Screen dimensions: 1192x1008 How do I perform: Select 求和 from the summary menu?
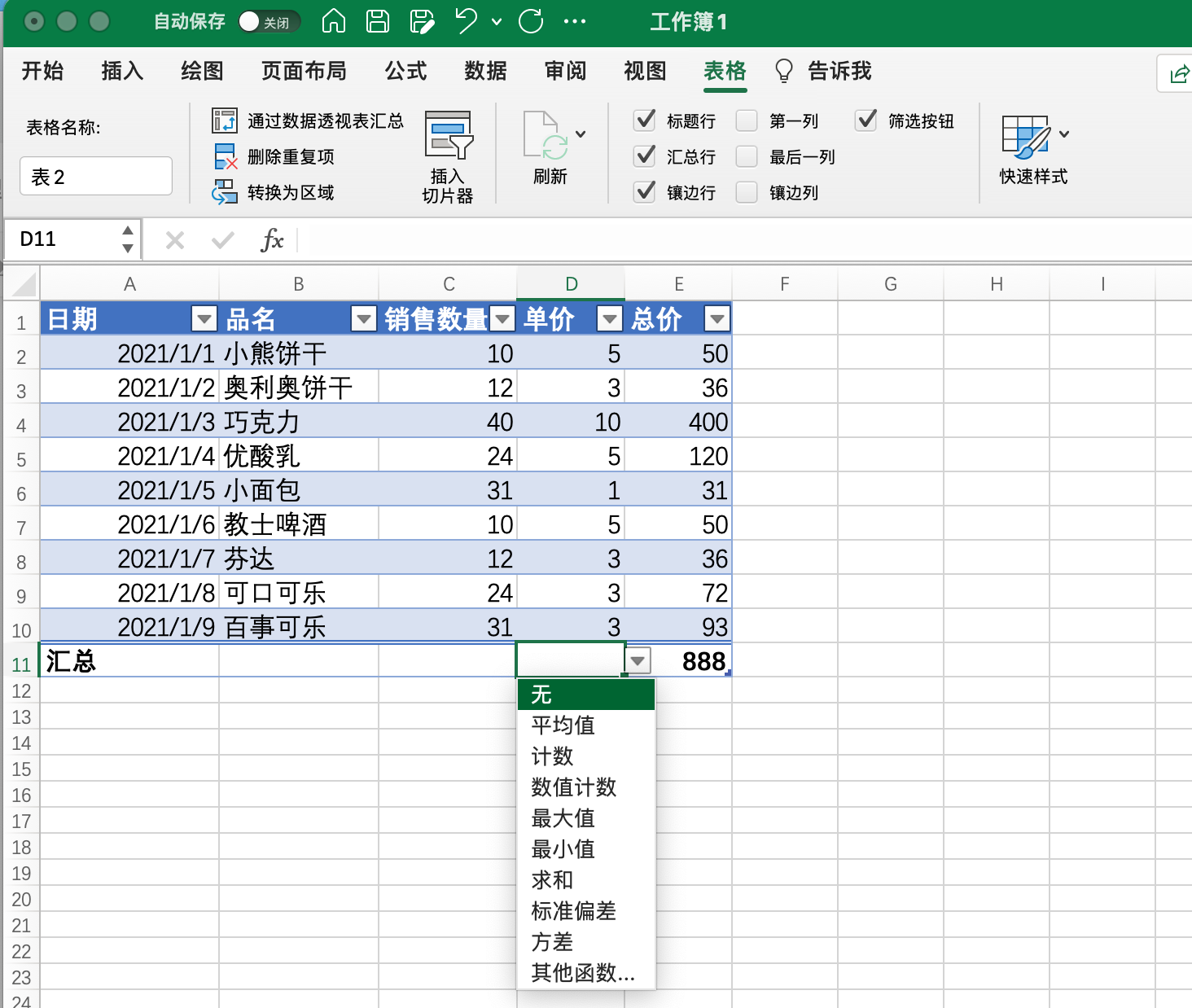click(x=551, y=880)
